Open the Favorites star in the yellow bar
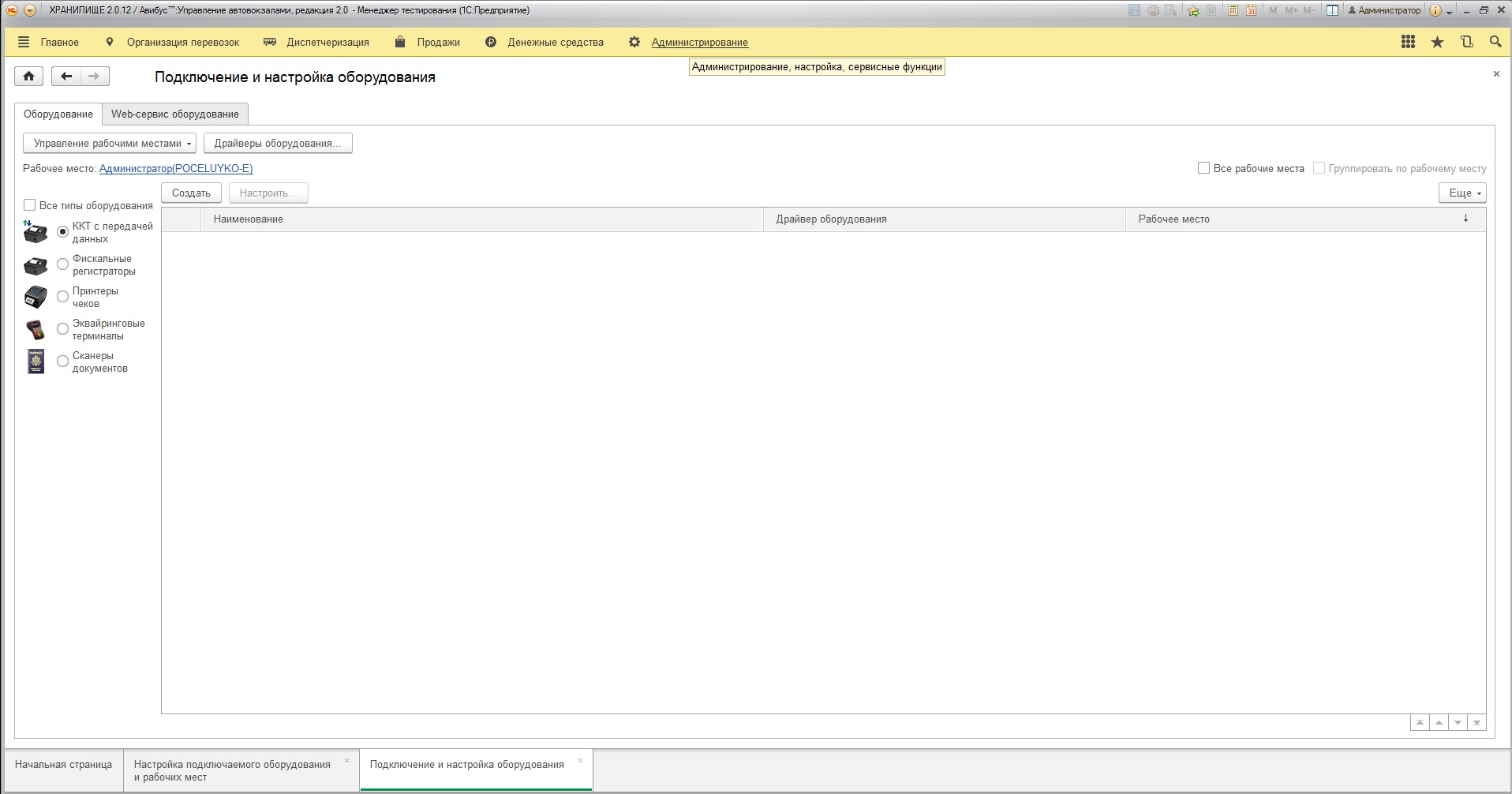1512x794 pixels. pyautogui.click(x=1437, y=42)
